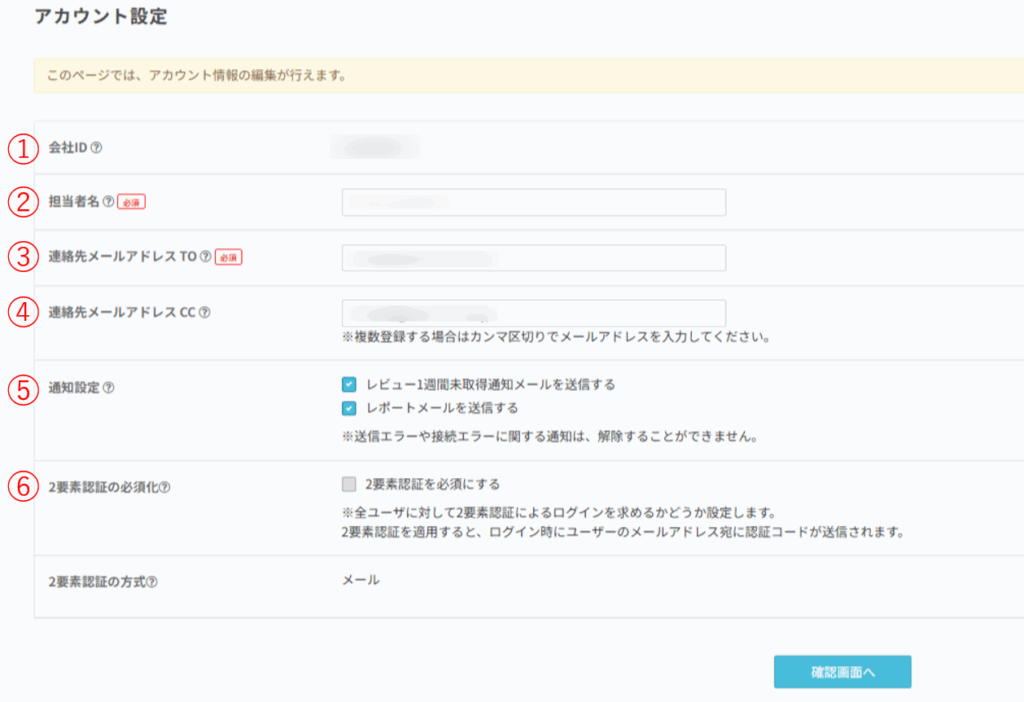Open the help icon next to 2要素認証の必須化
The height and width of the screenshot is (702, 1024).
(x=164, y=488)
